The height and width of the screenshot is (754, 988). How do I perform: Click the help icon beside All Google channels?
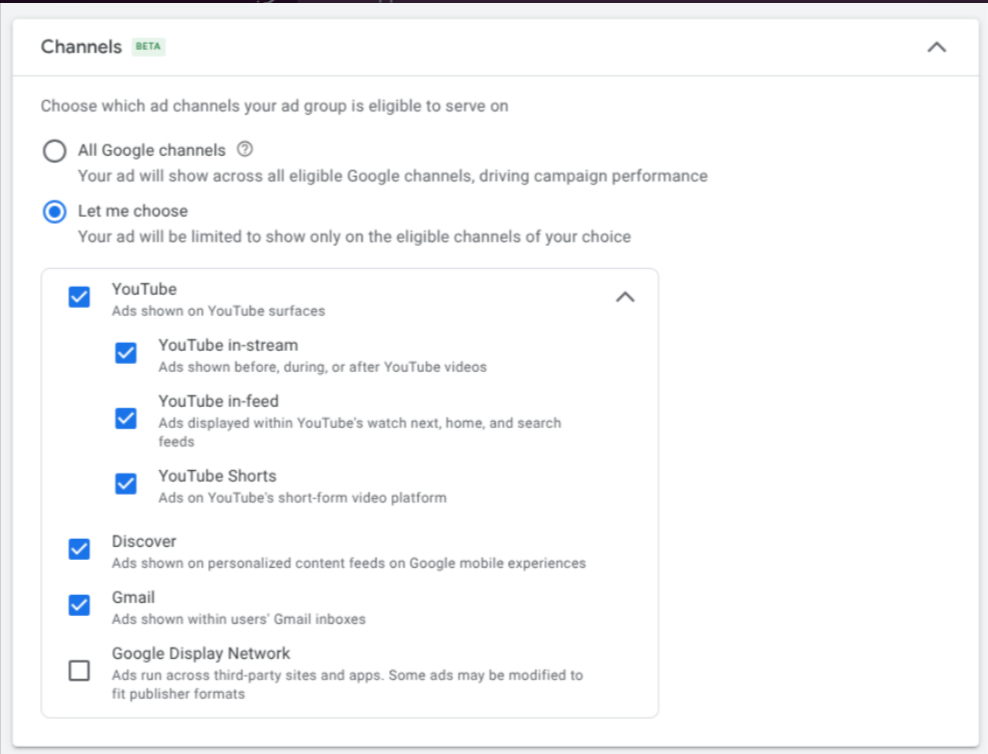click(x=245, y=150)
